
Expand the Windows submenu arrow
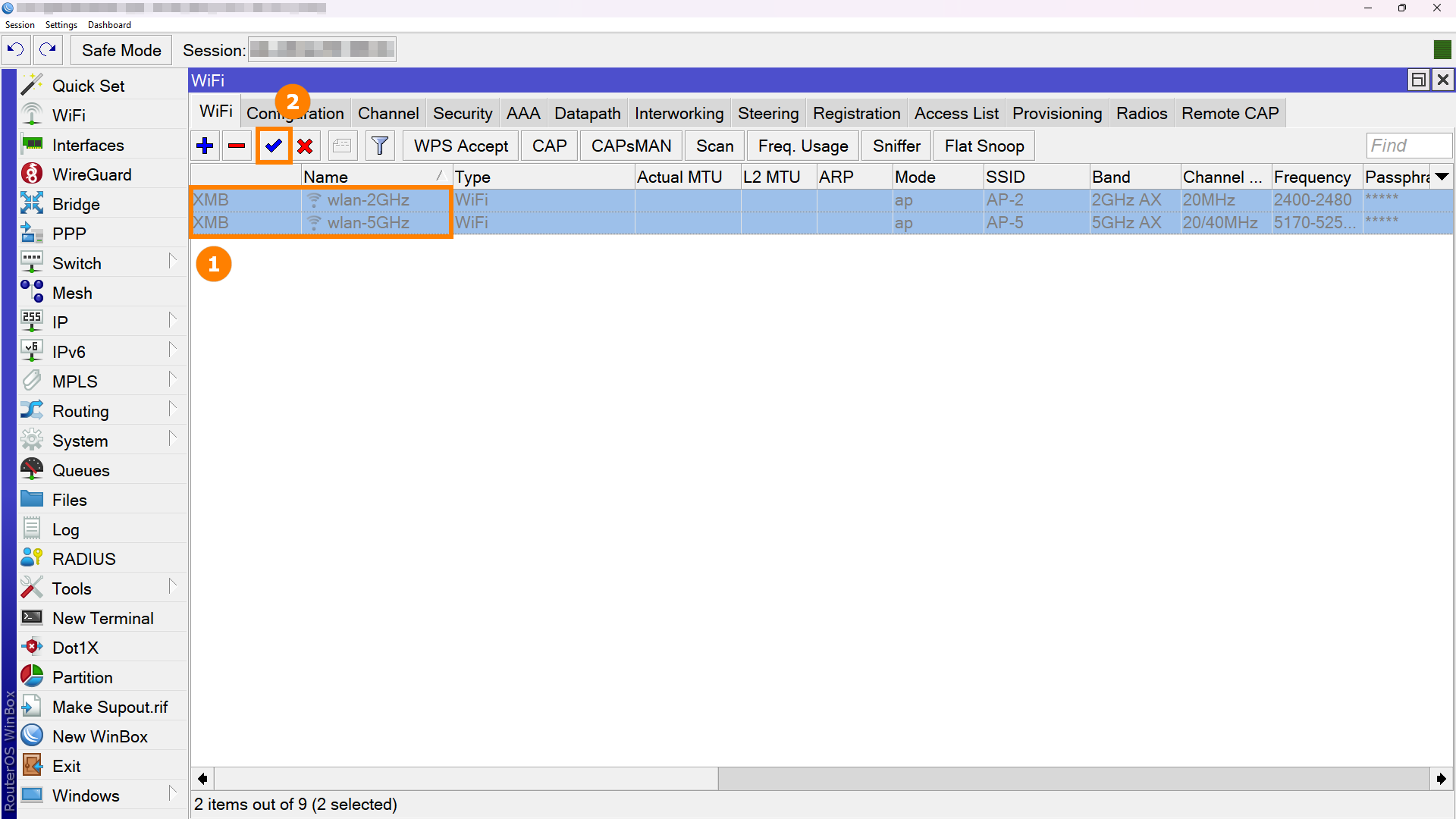point(172,793)
